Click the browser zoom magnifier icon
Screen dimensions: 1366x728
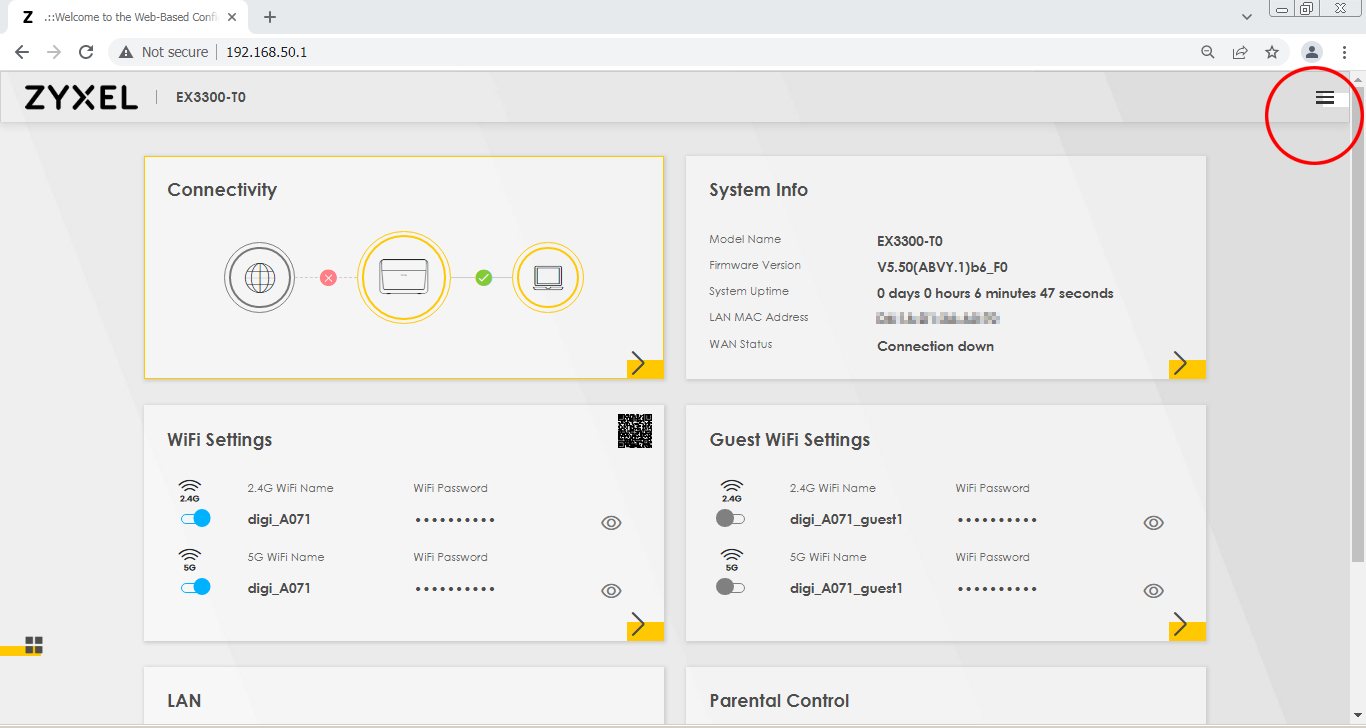tap(1208, 52)
